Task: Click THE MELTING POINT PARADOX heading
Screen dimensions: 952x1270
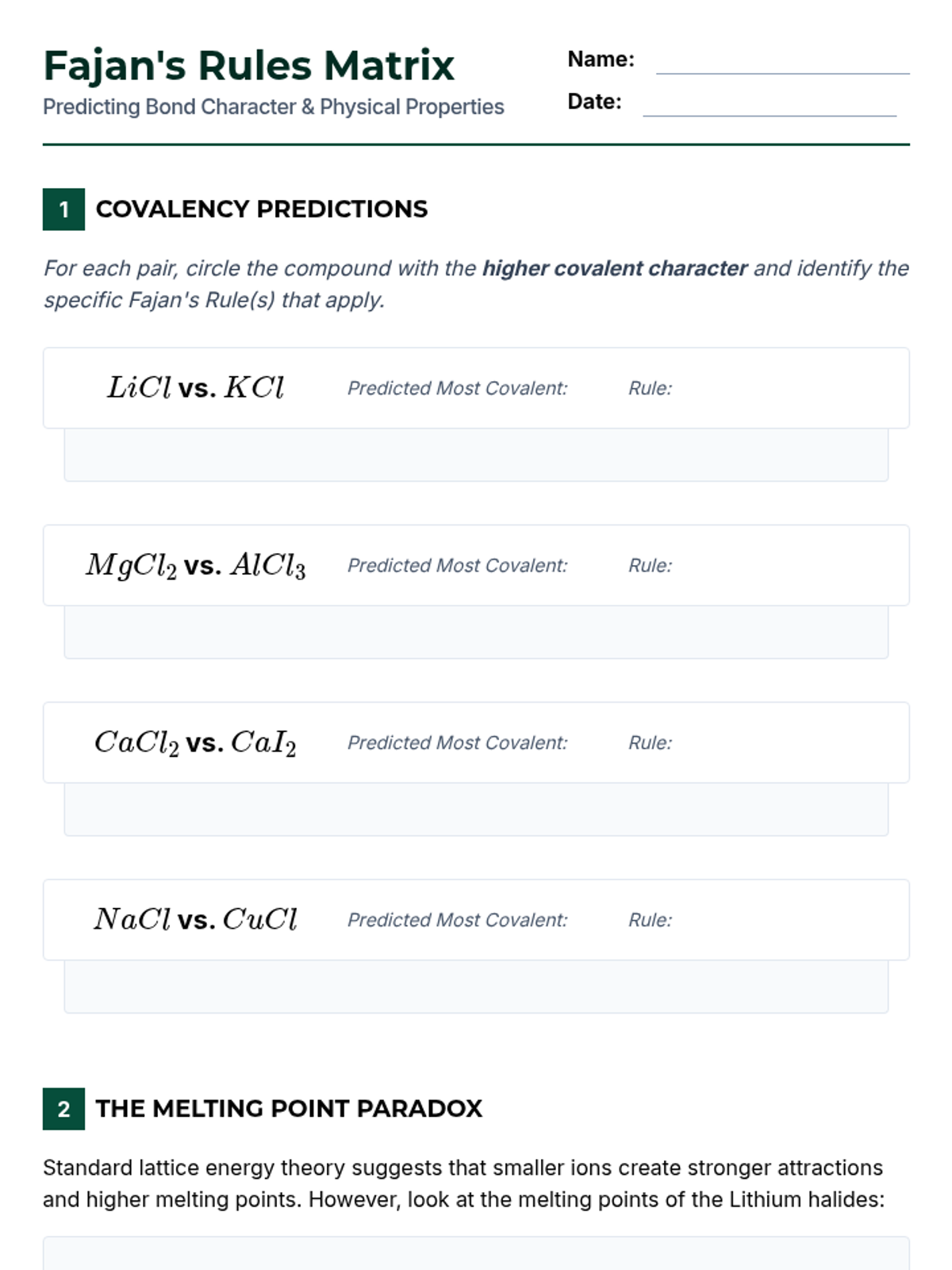Action: pyautogui.click(x=289, y=1108)
